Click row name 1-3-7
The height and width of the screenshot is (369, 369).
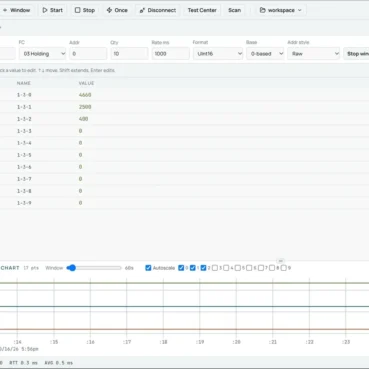(x=24, y=179)
